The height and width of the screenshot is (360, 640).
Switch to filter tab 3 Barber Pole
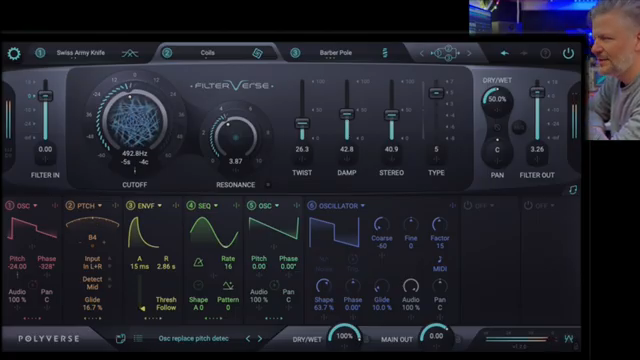336,53
